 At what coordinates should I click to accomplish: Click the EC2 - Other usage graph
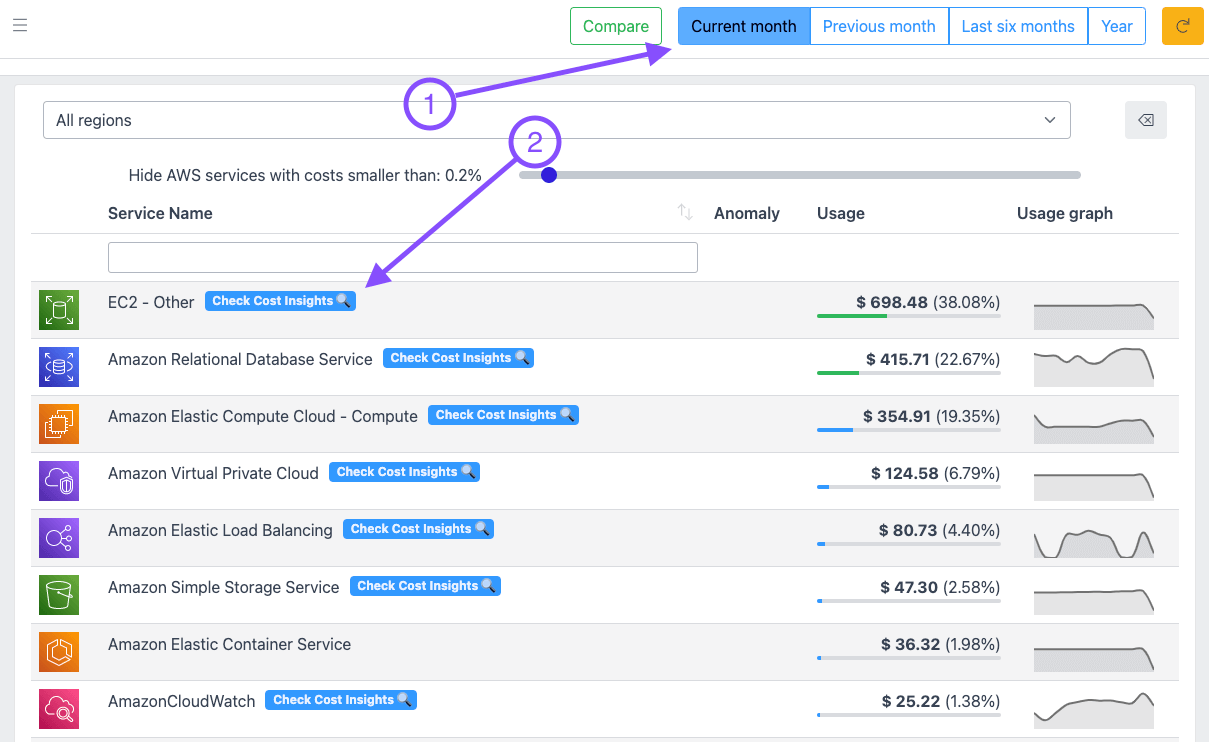click(x=1094, y=316)
